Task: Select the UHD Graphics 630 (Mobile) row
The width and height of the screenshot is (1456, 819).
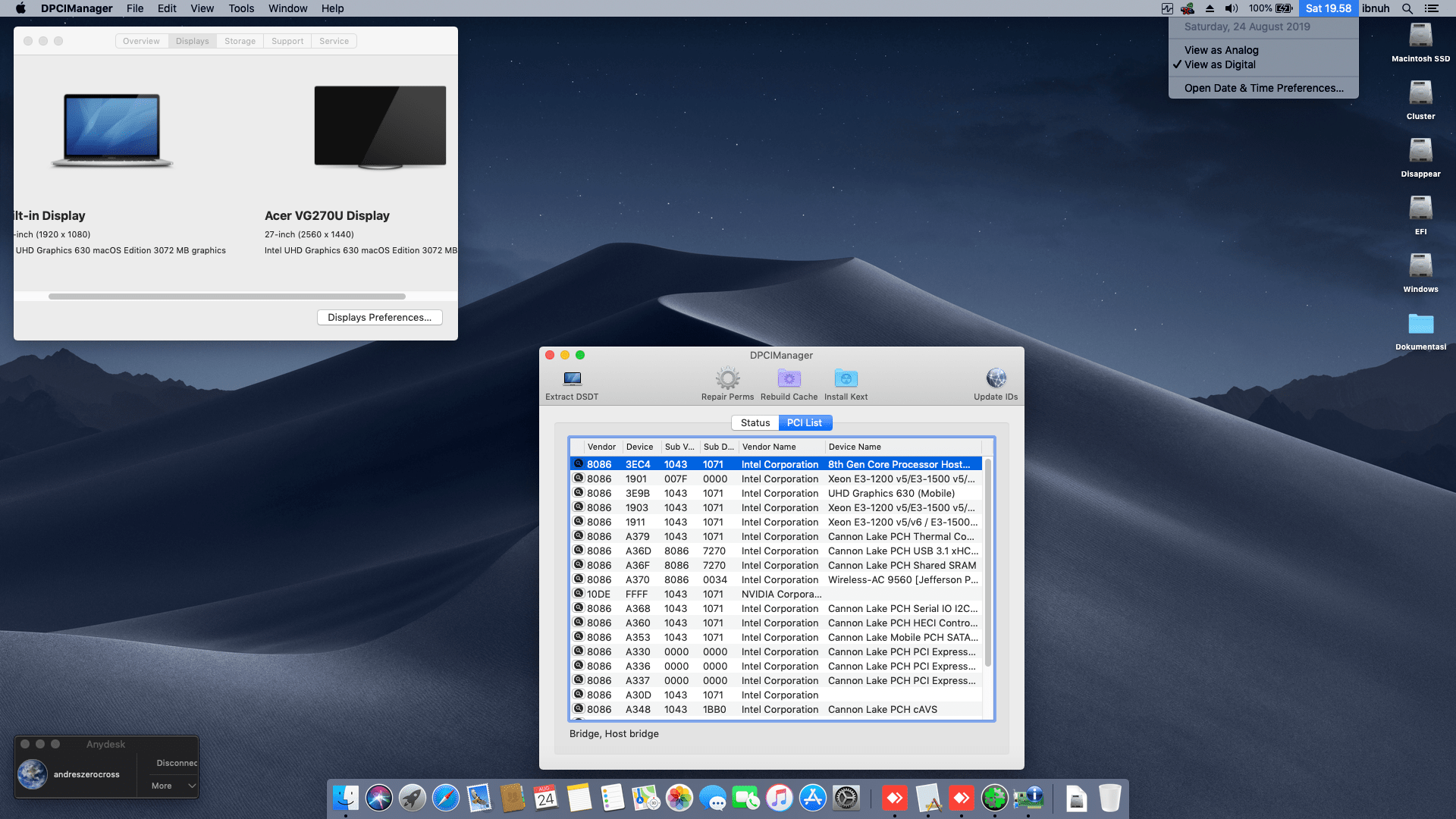Action: 776,494
